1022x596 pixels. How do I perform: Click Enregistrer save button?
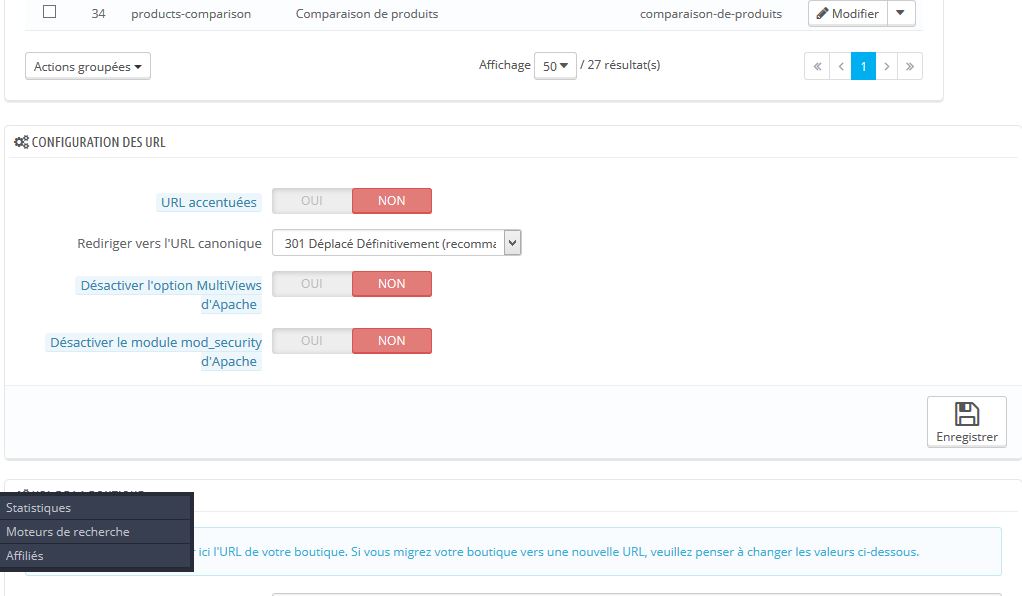click(x=967, y=422)
